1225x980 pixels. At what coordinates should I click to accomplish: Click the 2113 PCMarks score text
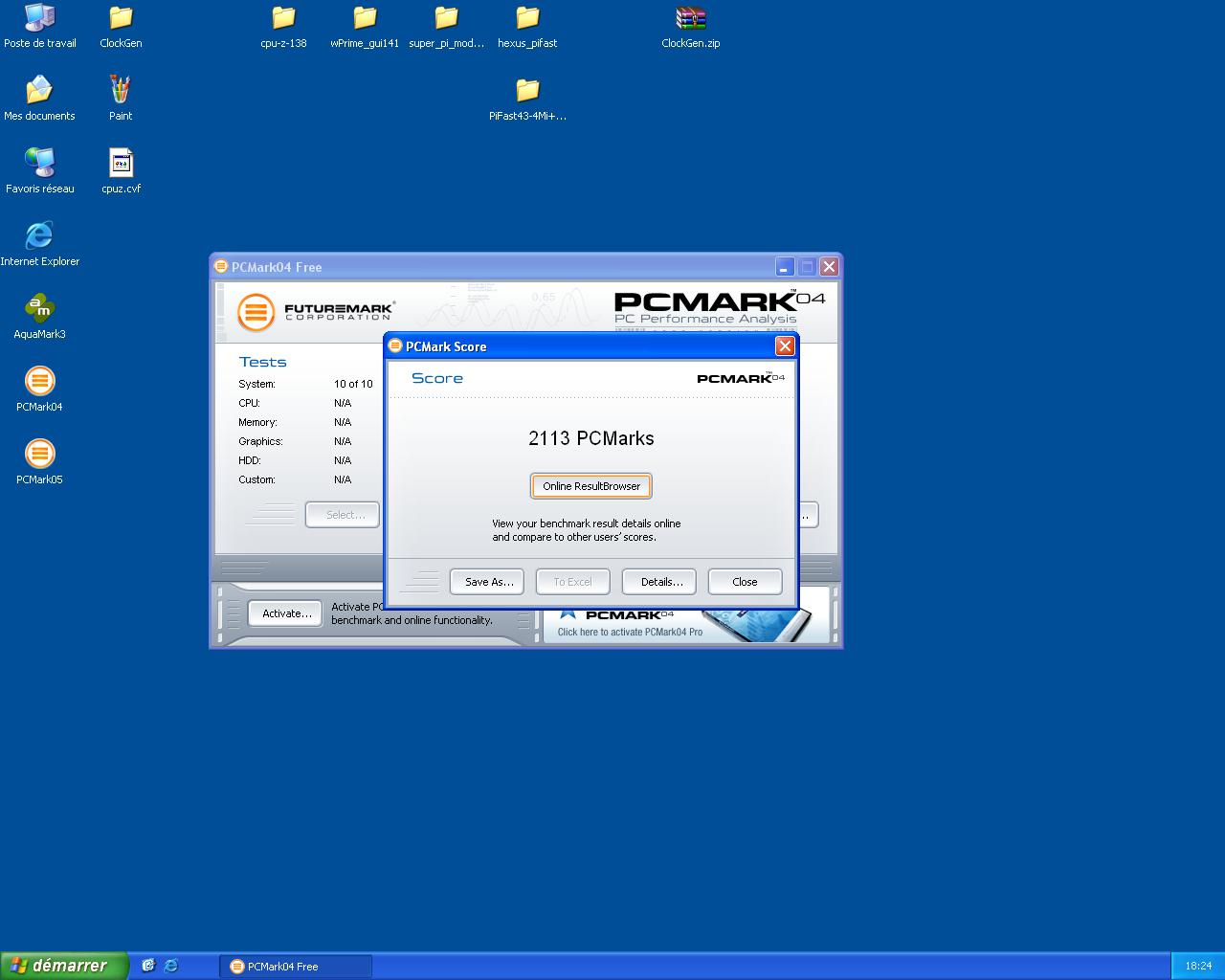(x=591, y=438)
